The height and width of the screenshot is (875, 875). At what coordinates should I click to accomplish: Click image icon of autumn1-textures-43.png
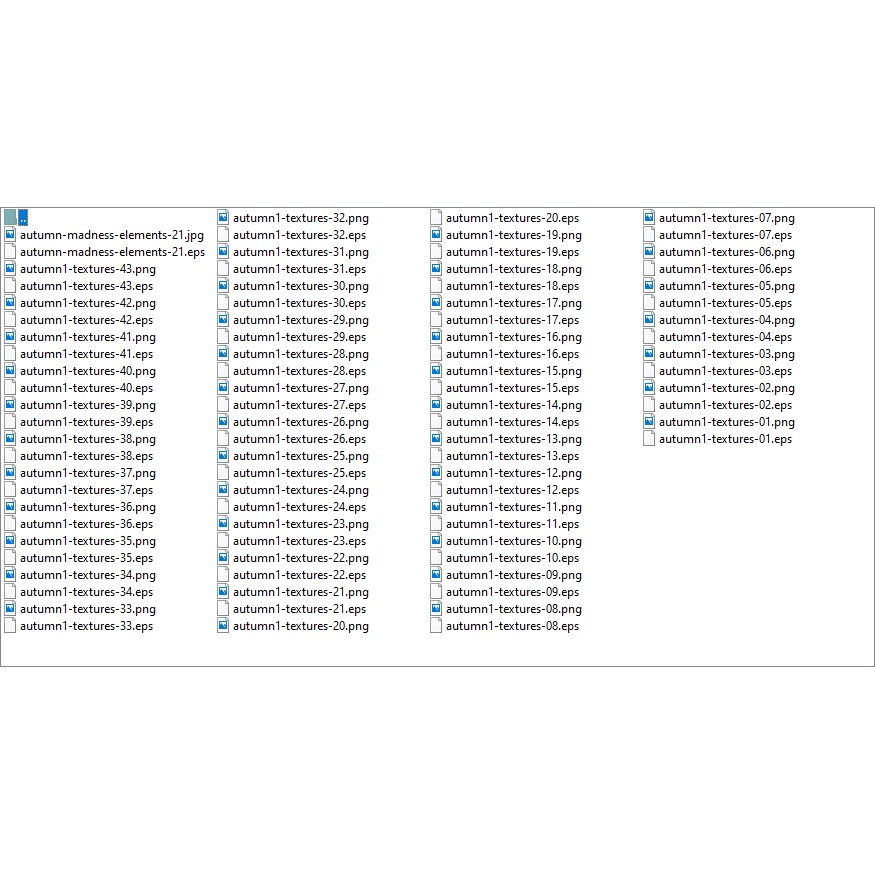(x=10, y=268)
